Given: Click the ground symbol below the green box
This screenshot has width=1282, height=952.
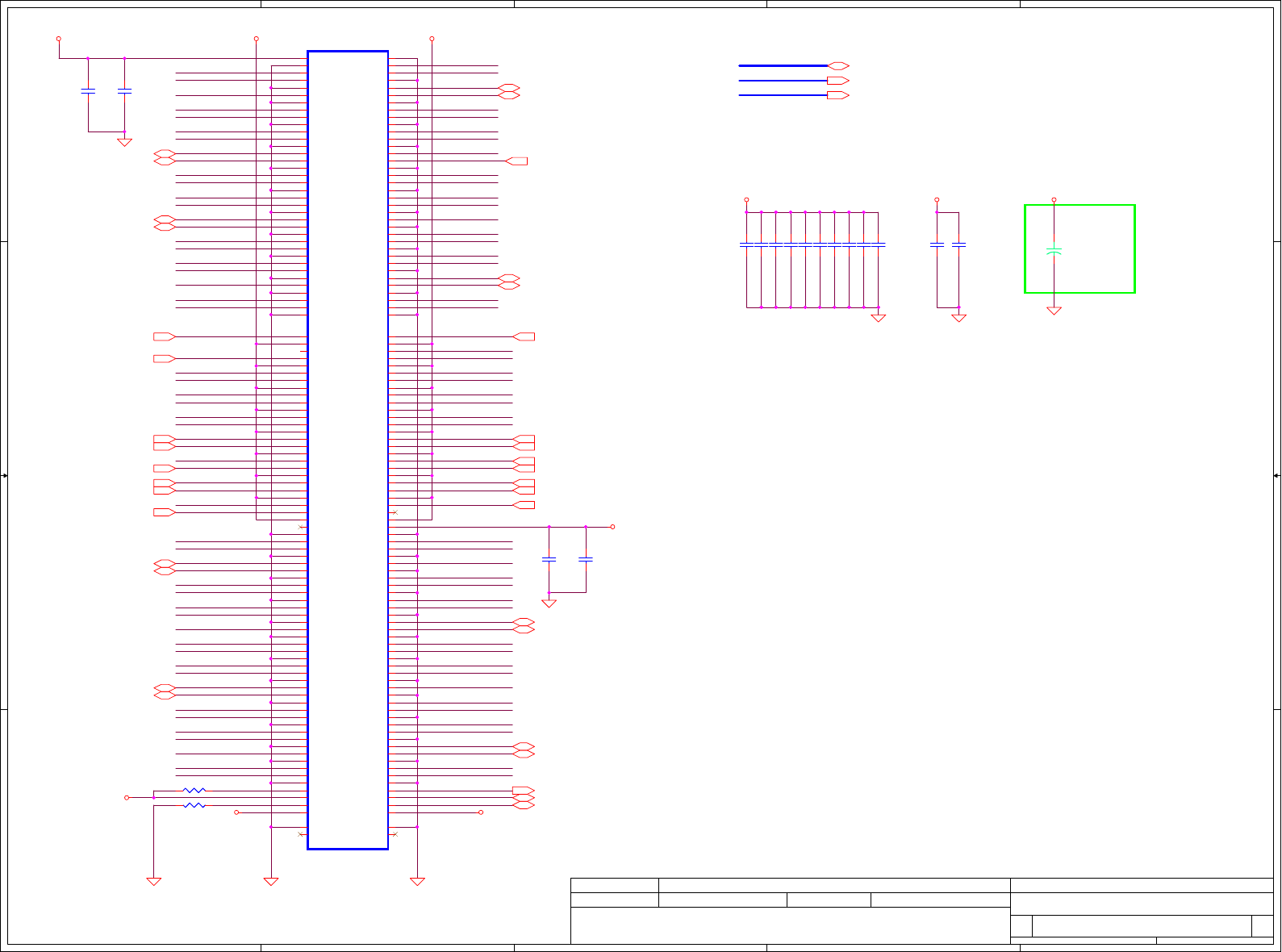Looking at the screenshot, I should pos(1054,311).
